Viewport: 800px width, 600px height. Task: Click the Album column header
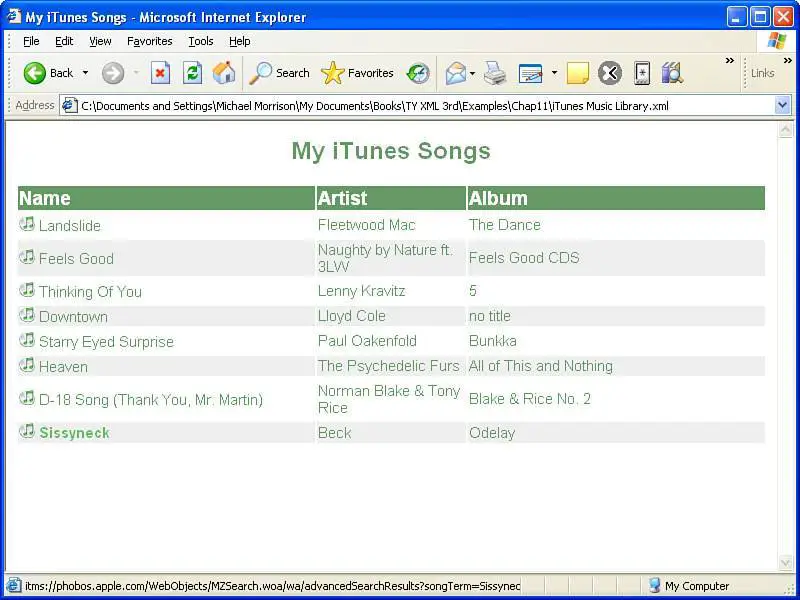pyautogui.click(x=616, y=198)
